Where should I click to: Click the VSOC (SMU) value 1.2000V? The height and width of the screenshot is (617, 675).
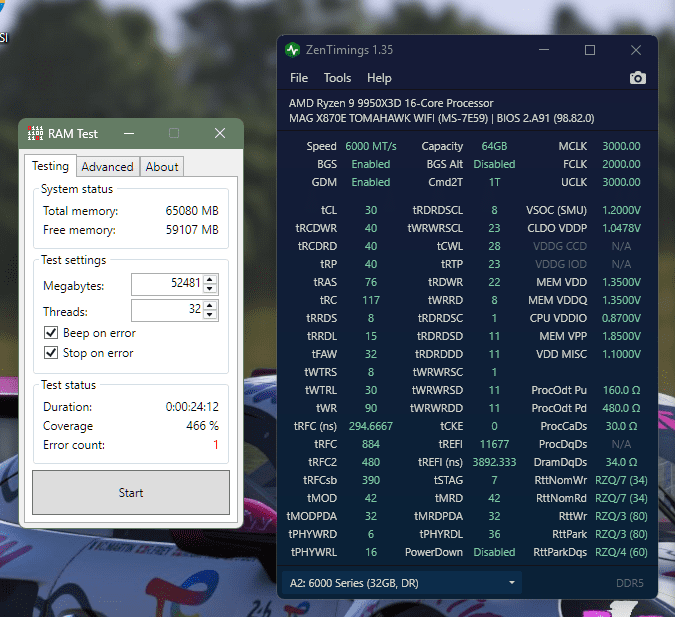coord(621,210)
